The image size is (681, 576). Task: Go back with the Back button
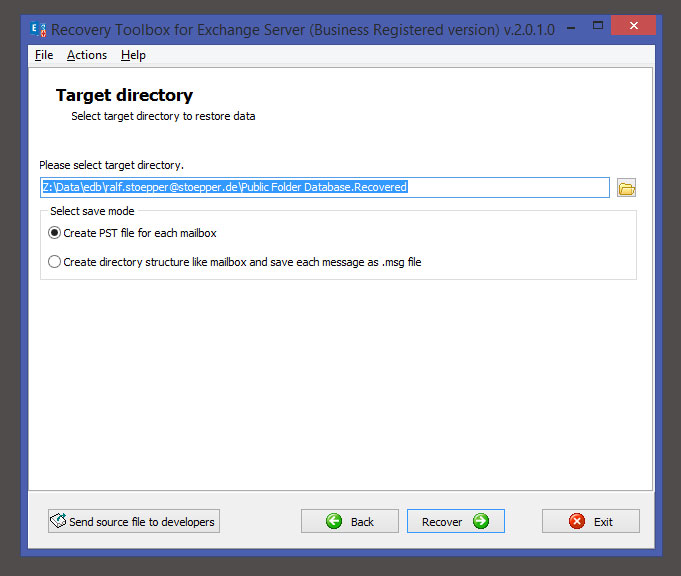click(350, 521)
